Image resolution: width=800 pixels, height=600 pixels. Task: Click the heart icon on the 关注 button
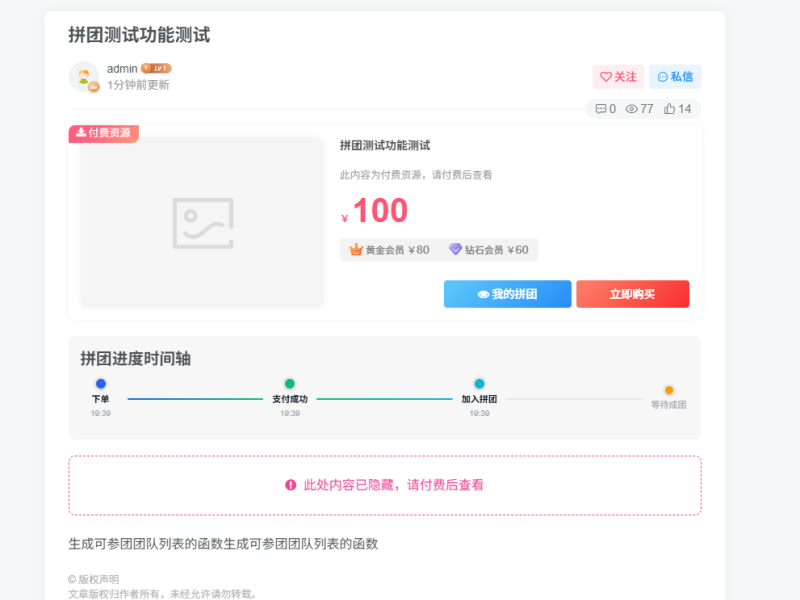[606, 77]
